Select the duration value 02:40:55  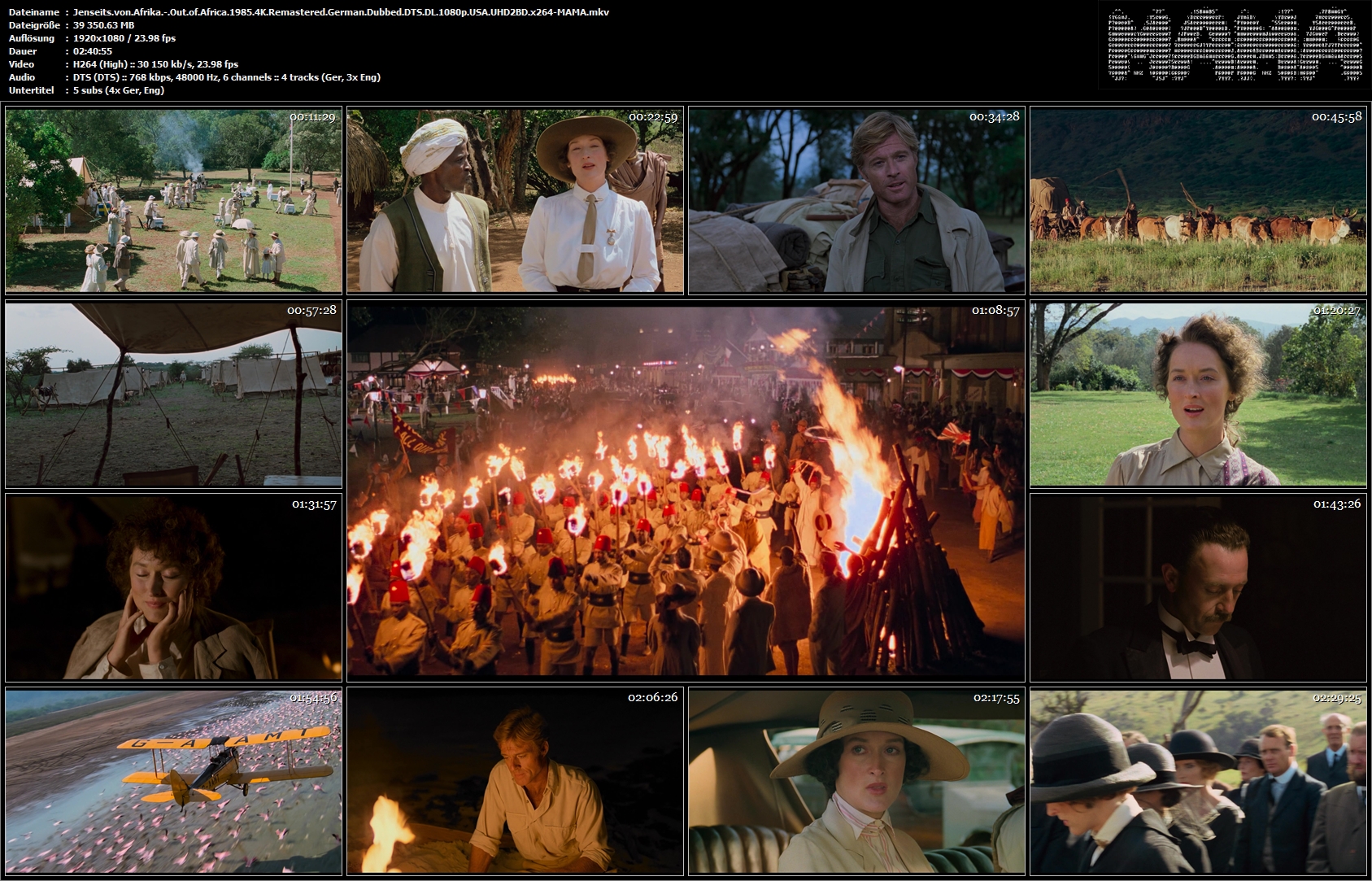(x=93, y=51)
